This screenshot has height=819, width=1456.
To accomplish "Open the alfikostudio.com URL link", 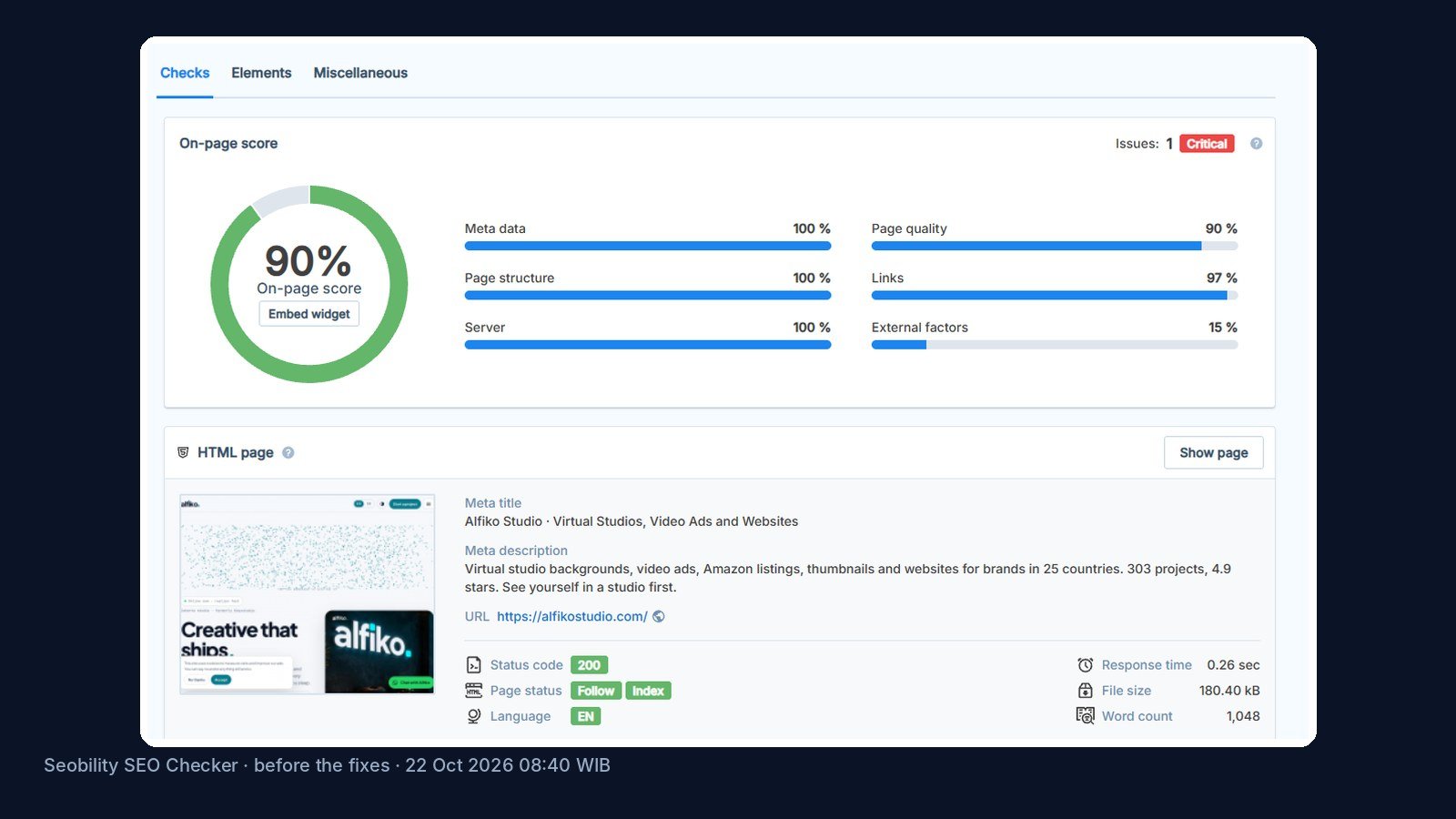I will [572, 616].
